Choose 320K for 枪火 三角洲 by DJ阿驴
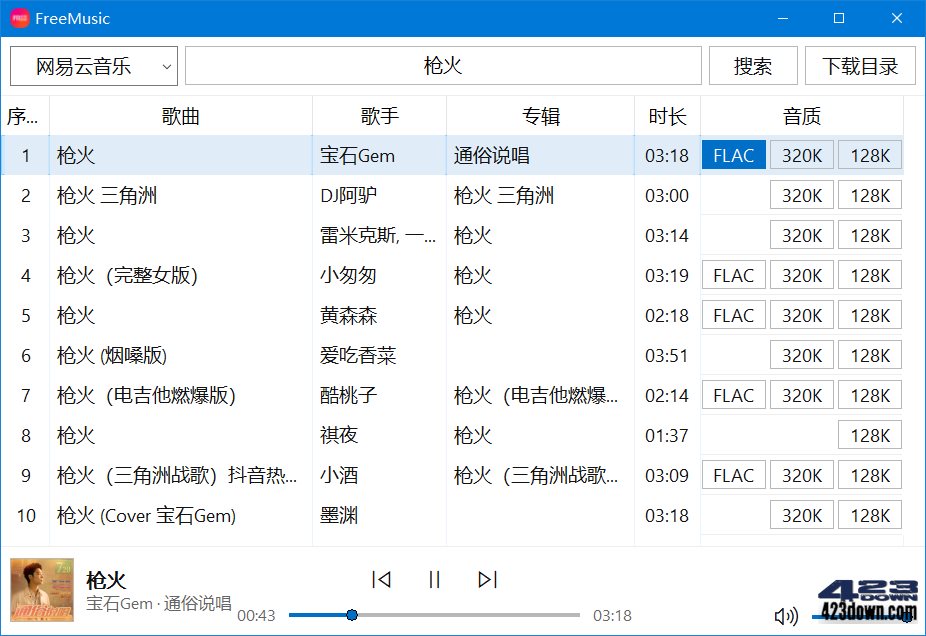This screenshot has height=636, width=926. pos(801,195)
